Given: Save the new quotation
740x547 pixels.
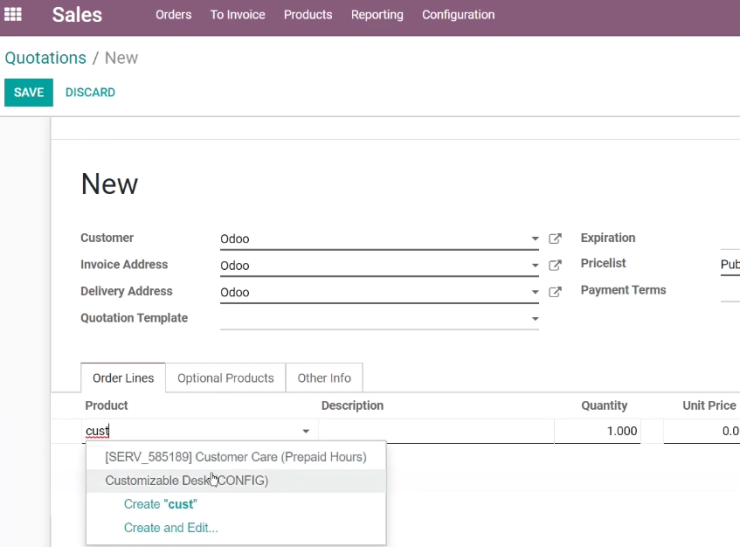Looking at the screenshot, I should (x=29, y=93).
